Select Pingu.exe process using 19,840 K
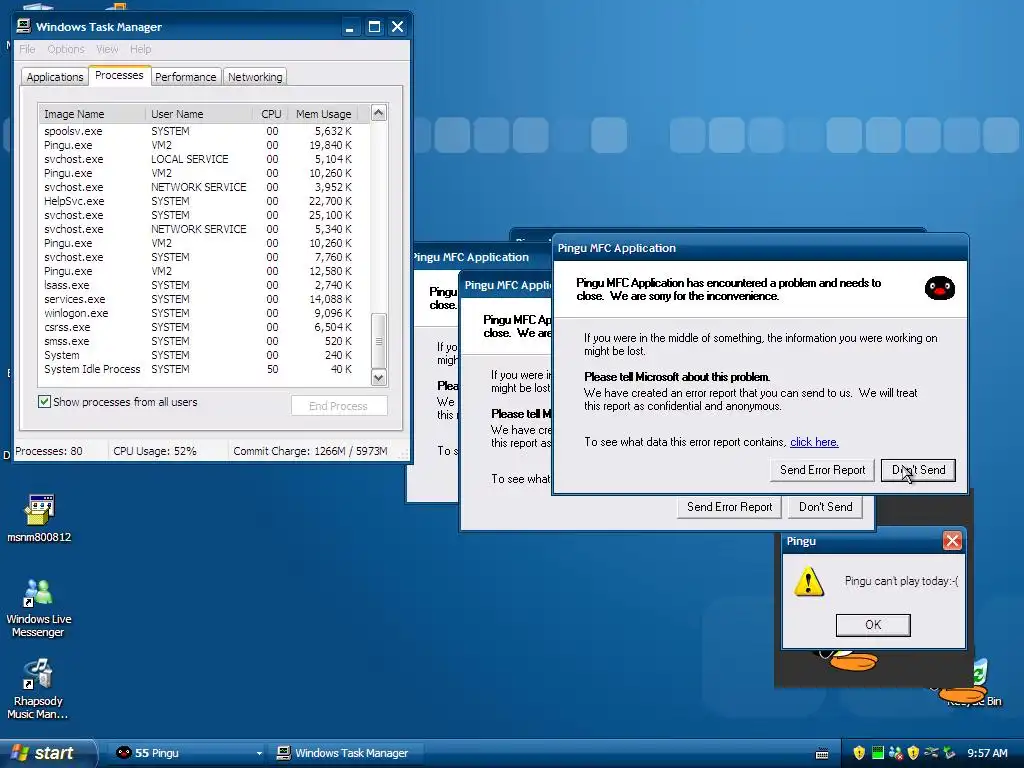 204,145
